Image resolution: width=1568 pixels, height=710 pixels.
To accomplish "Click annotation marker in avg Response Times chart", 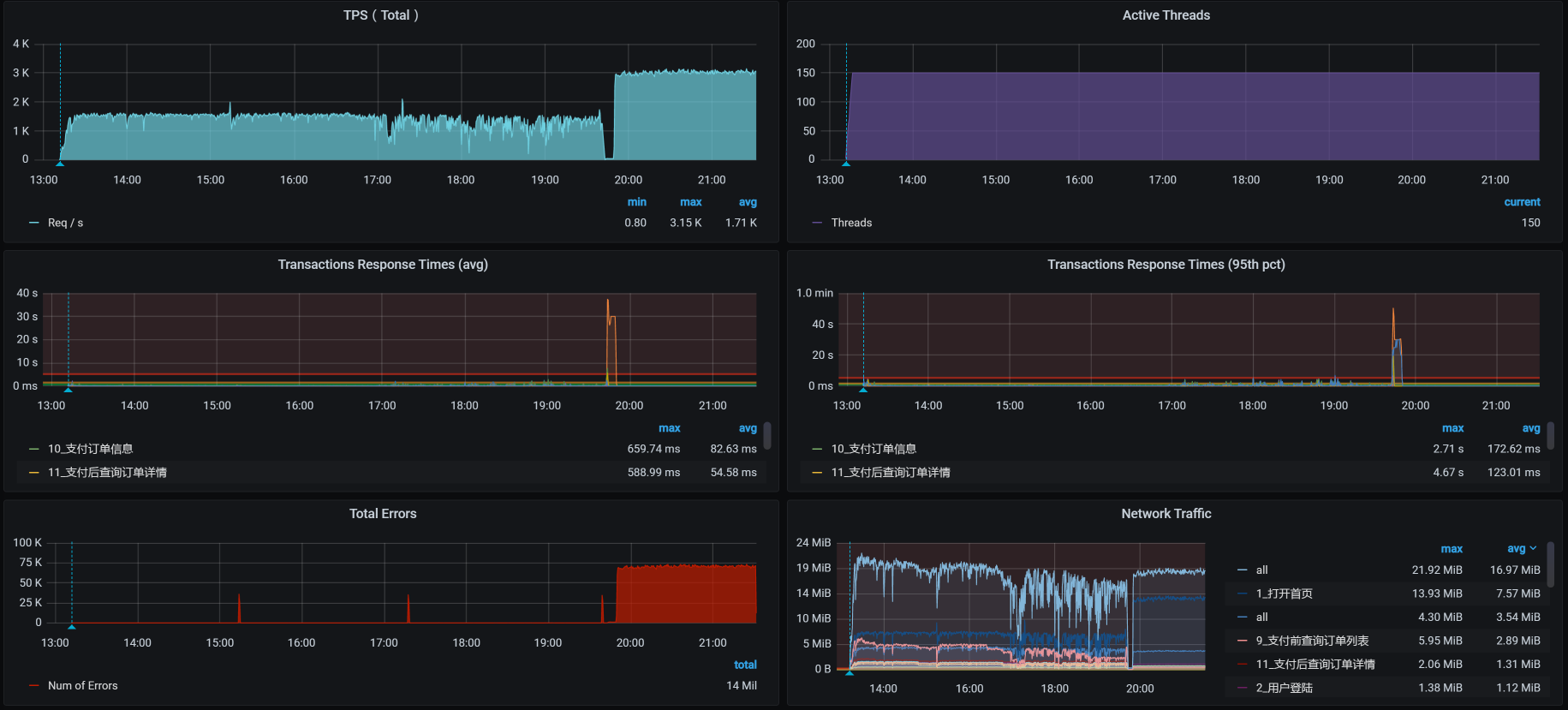I will coord(69,389).
